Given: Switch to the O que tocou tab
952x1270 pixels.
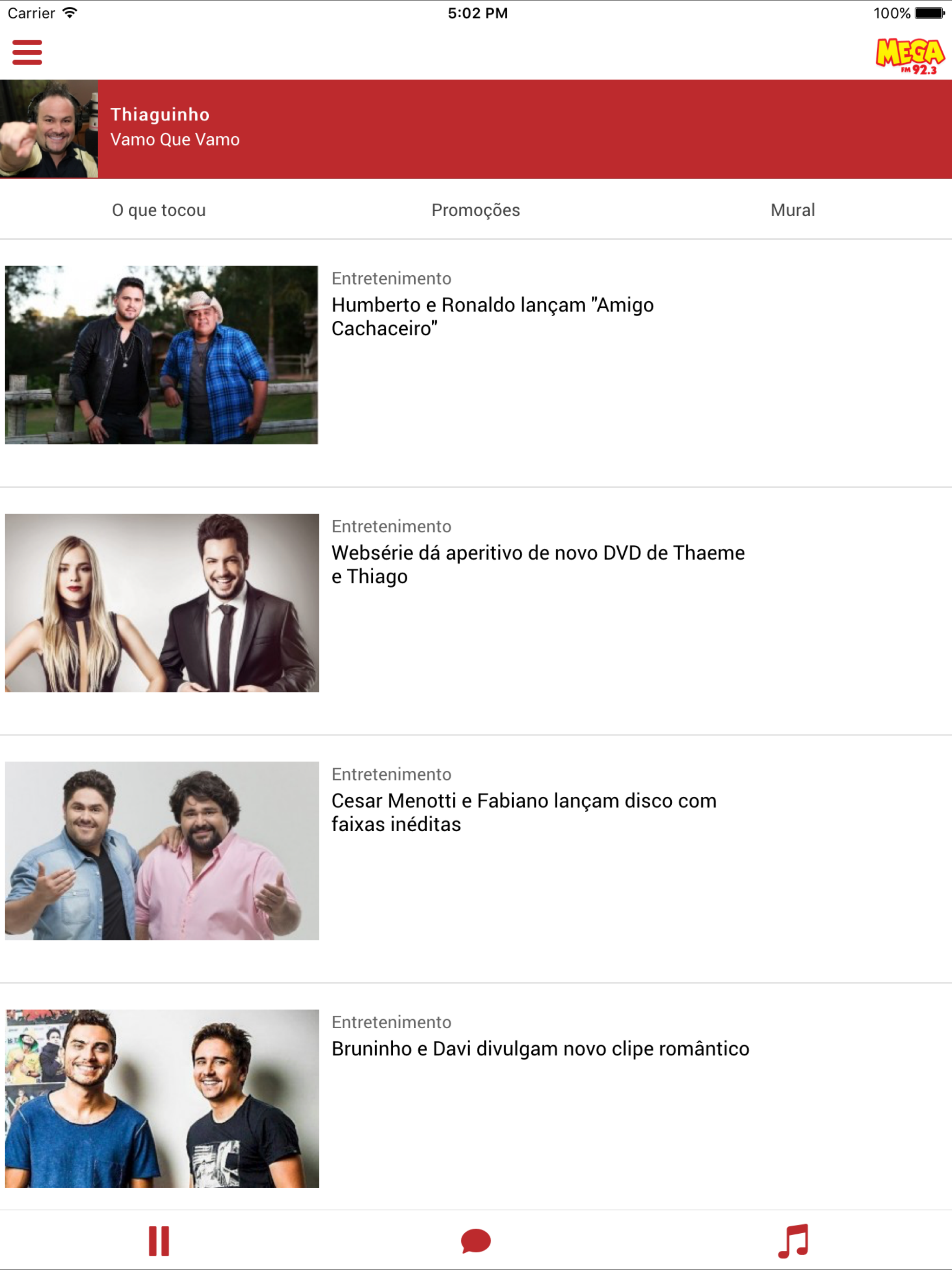Looking at the screenshot, I should click(159, 210).
